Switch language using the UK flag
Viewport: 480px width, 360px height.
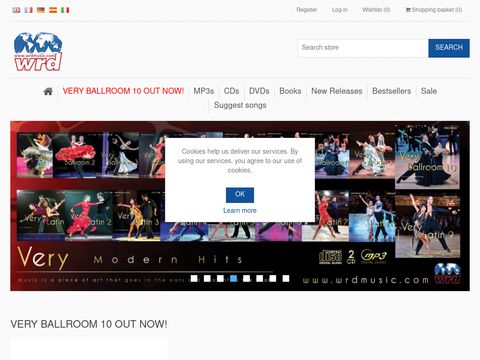pyautogui.click(x=16, y=10)
